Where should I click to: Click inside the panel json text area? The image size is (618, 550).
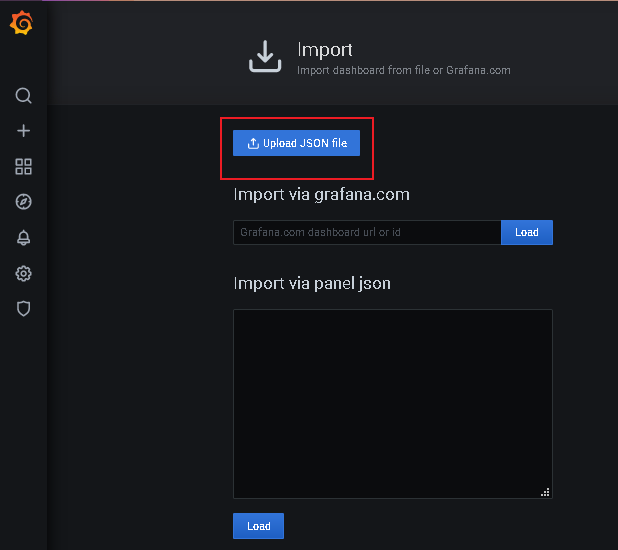click(x=393, y=404)
